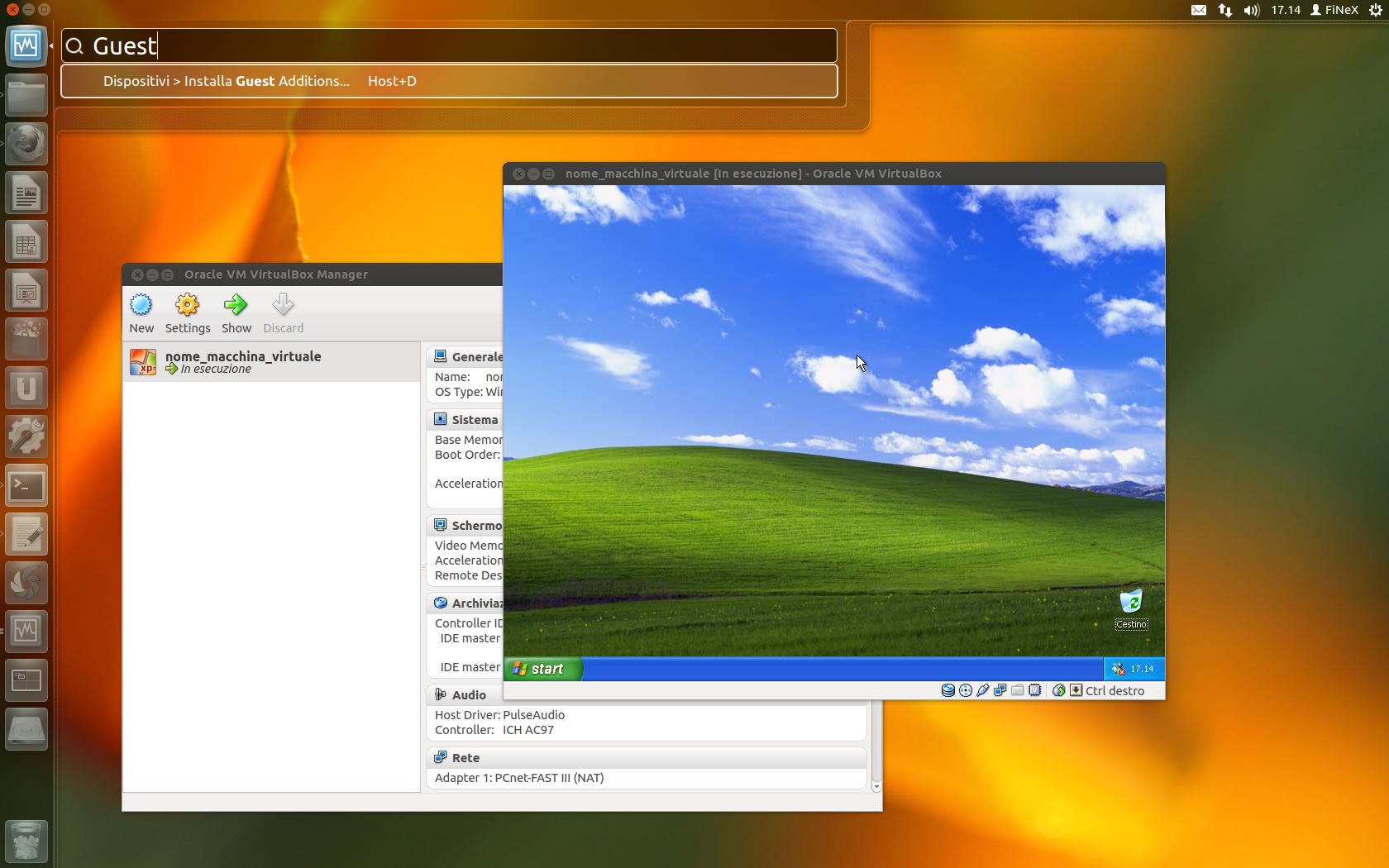
Task: Open the sound volume indicator menu
Action: [x=1252, y=10]
